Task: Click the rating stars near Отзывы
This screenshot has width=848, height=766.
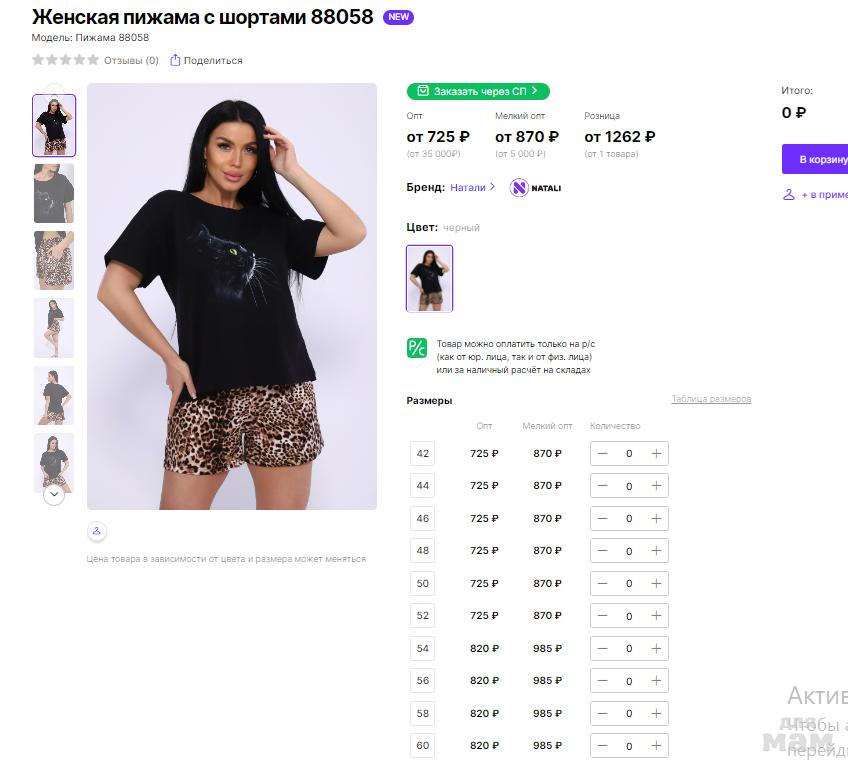Action: click(65, 60)
